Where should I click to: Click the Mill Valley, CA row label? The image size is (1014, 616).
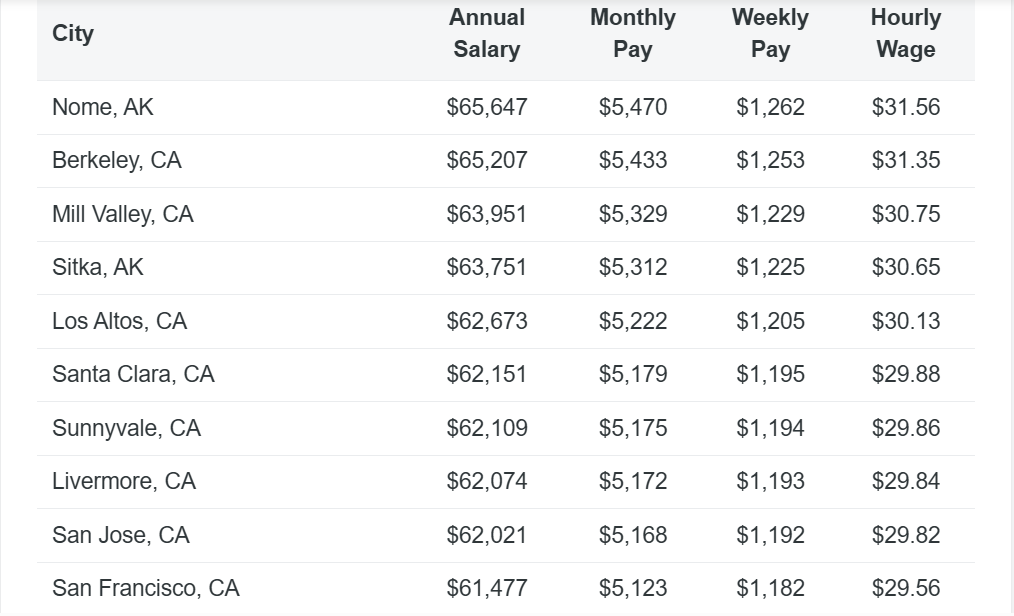[x=123, y=214]
